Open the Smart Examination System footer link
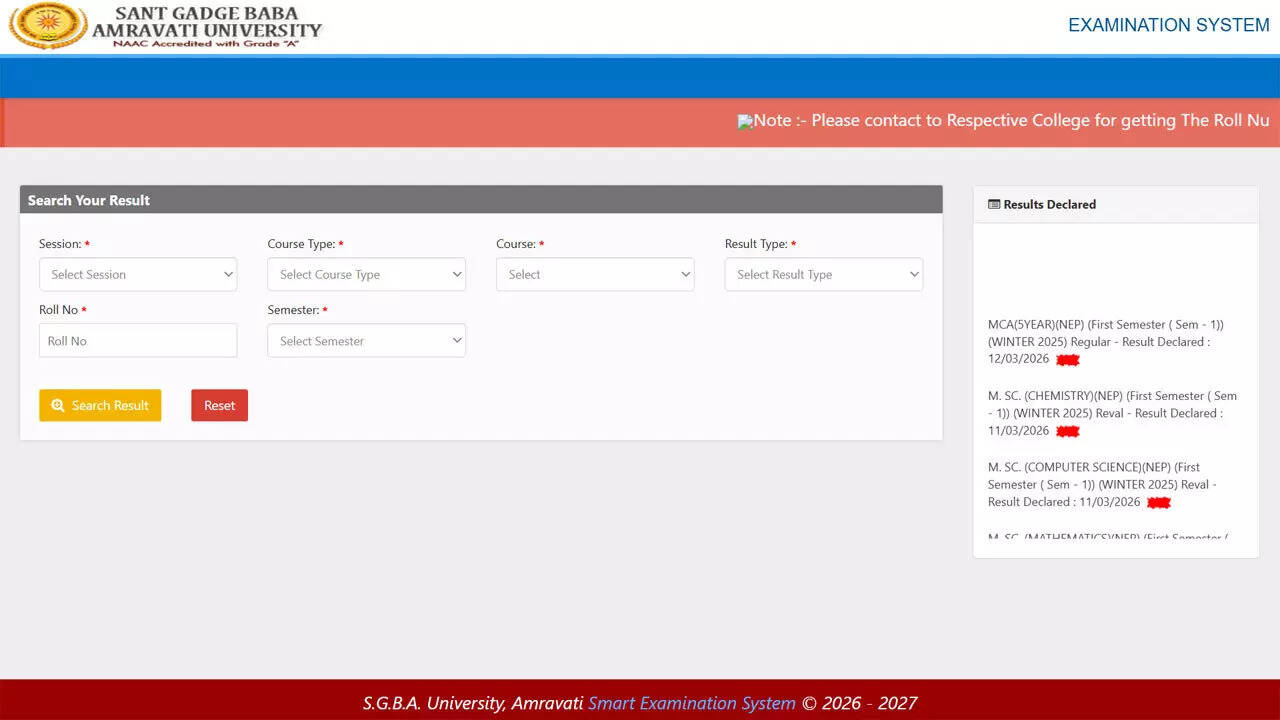This screenshot has height=720, width=1280. tap(691, 703)
